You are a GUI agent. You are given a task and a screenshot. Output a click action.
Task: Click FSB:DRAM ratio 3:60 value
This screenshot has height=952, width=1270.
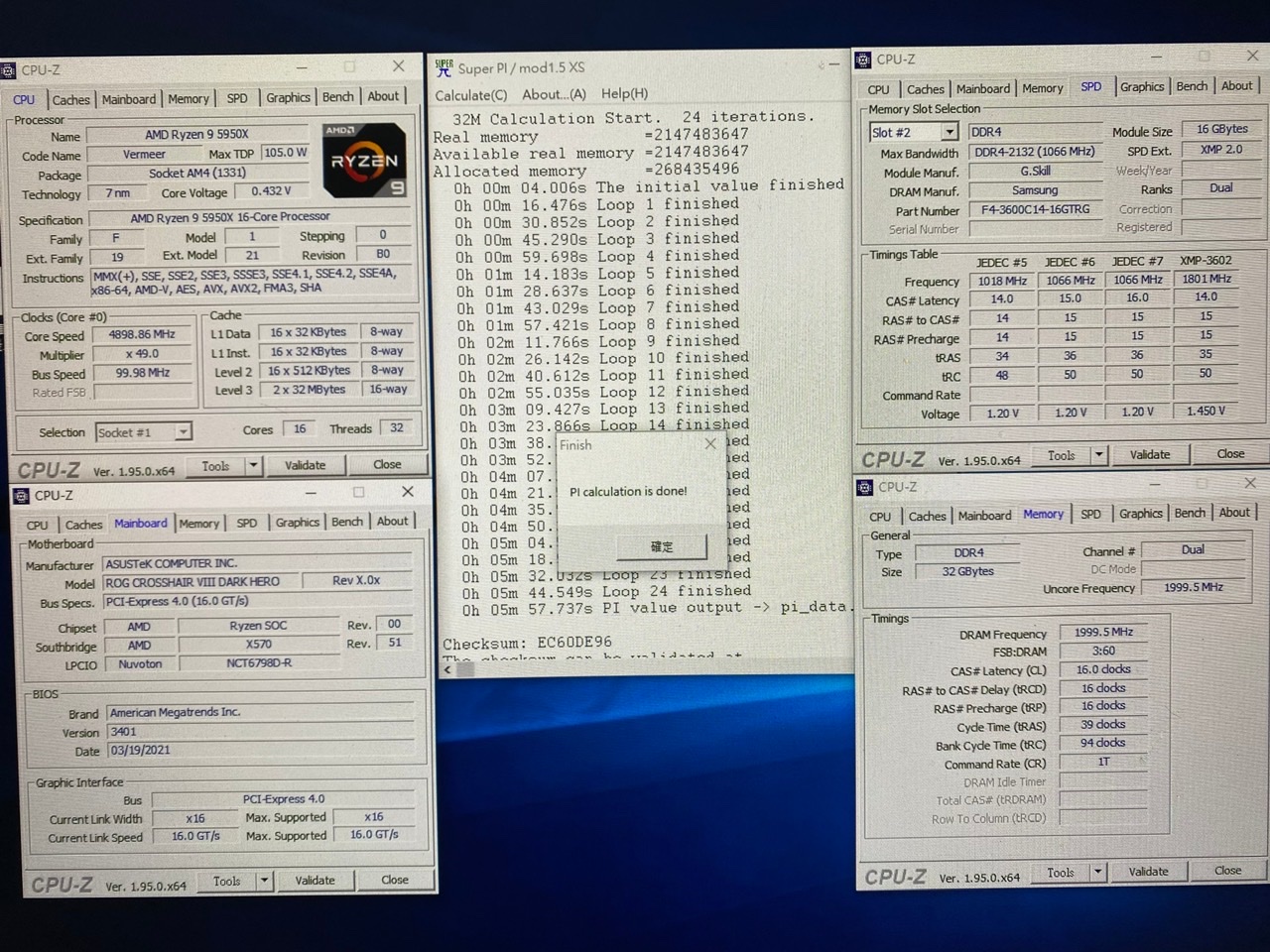coord(1103,651)
